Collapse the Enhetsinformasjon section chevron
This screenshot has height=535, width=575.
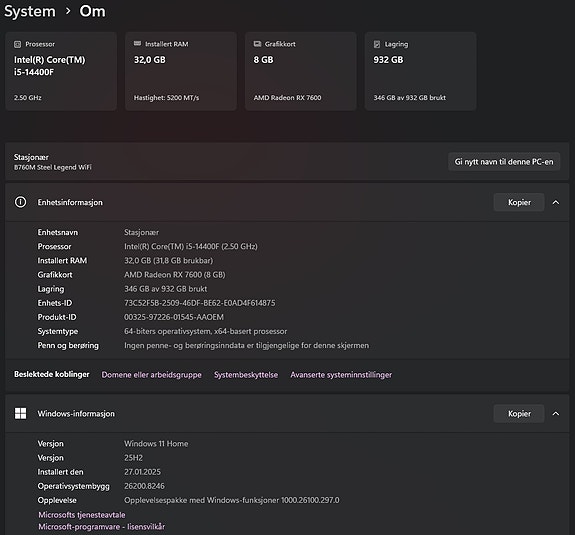(x=556, y=202)
